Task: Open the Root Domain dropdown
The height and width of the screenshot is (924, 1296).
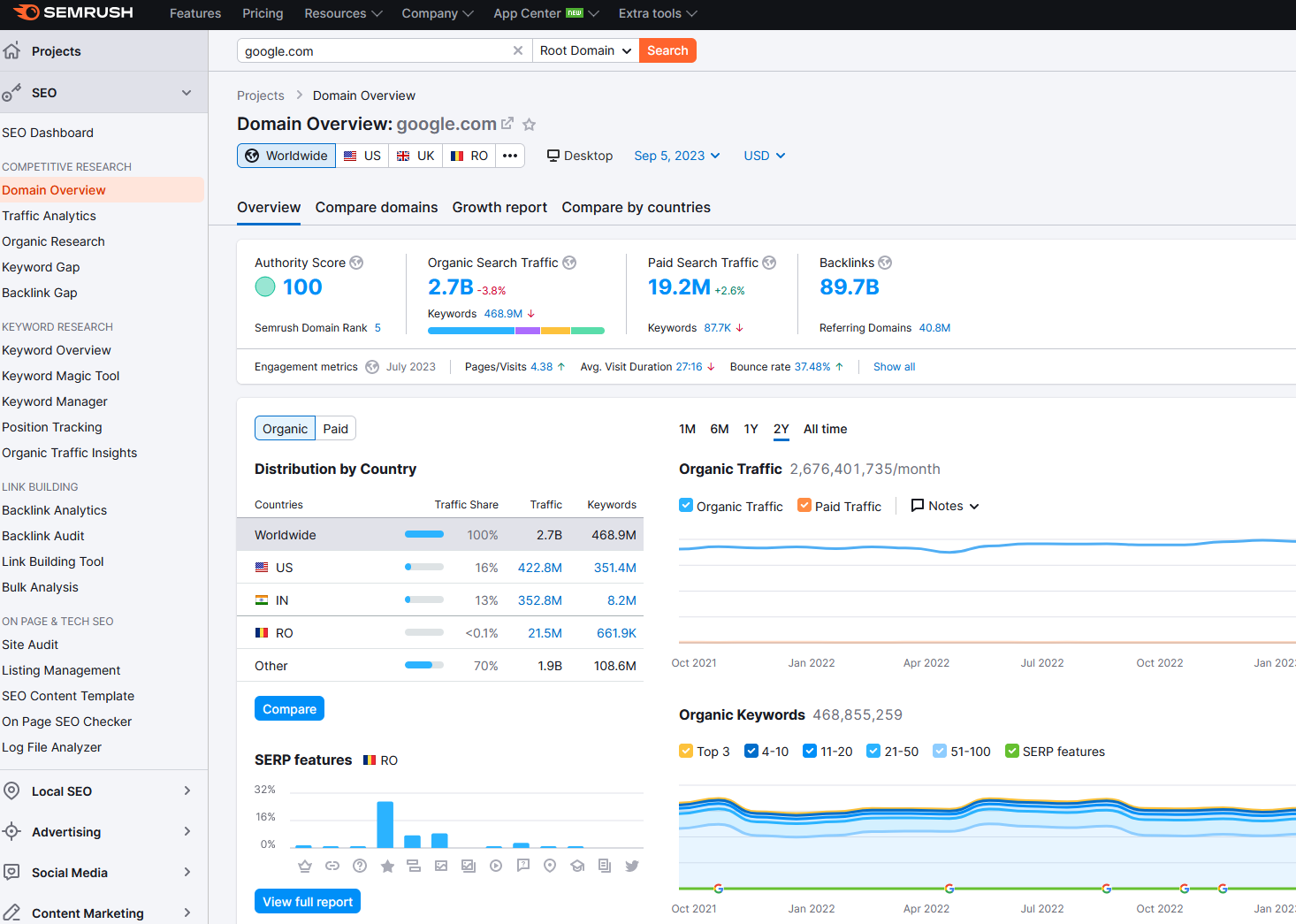Action: click(584, 50)
